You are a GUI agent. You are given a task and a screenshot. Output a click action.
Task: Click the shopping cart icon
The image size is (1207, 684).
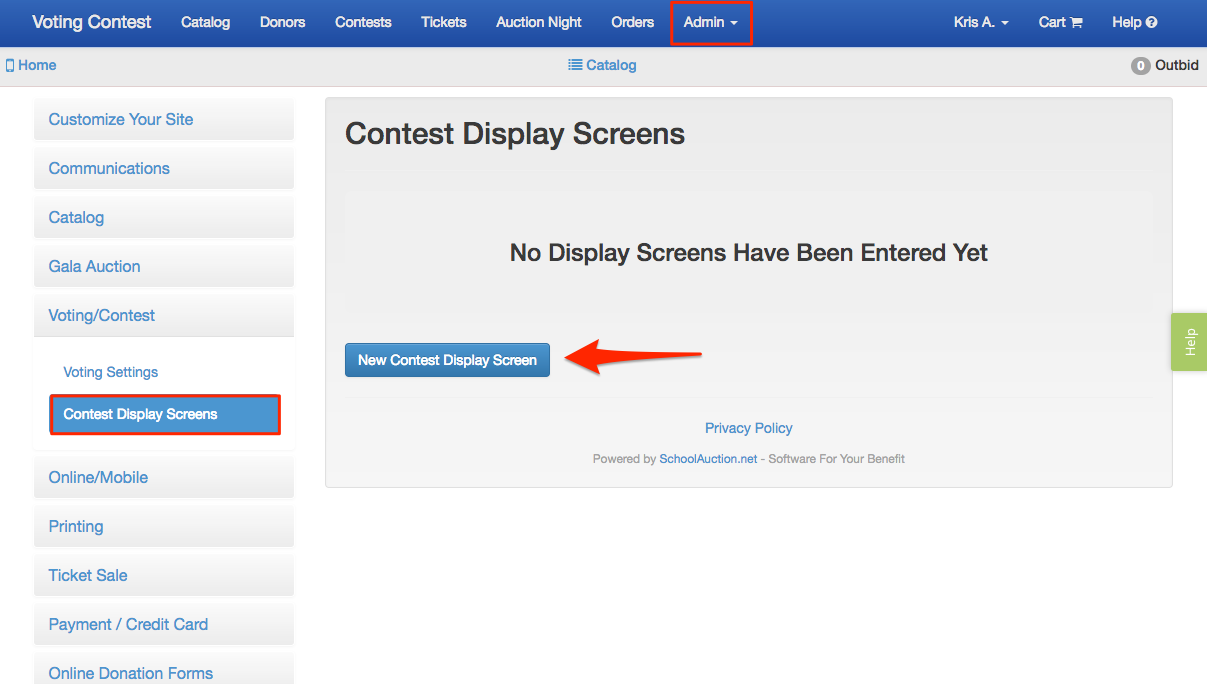1076,22
